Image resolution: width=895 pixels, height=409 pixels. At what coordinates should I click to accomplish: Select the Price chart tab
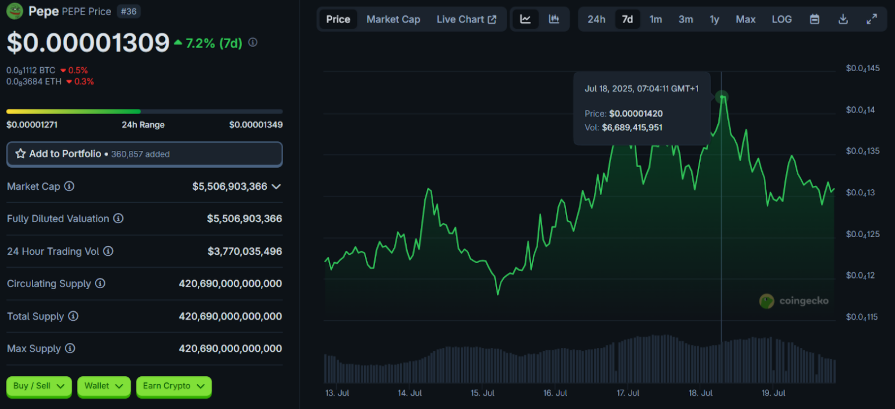[x=338, y=19]
